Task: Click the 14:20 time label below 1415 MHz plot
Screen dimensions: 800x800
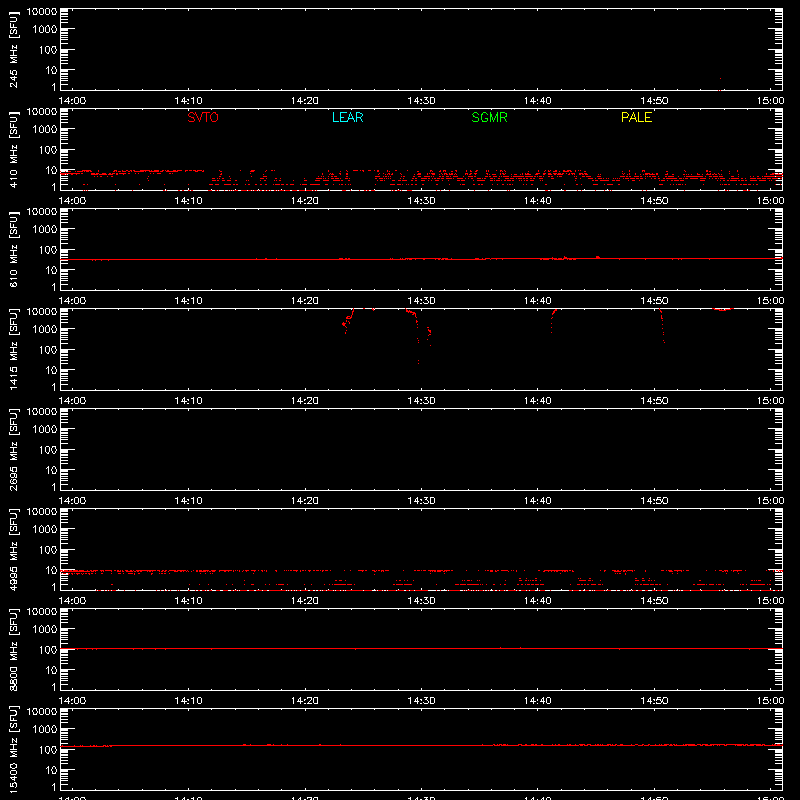Action: click(305, 401)
